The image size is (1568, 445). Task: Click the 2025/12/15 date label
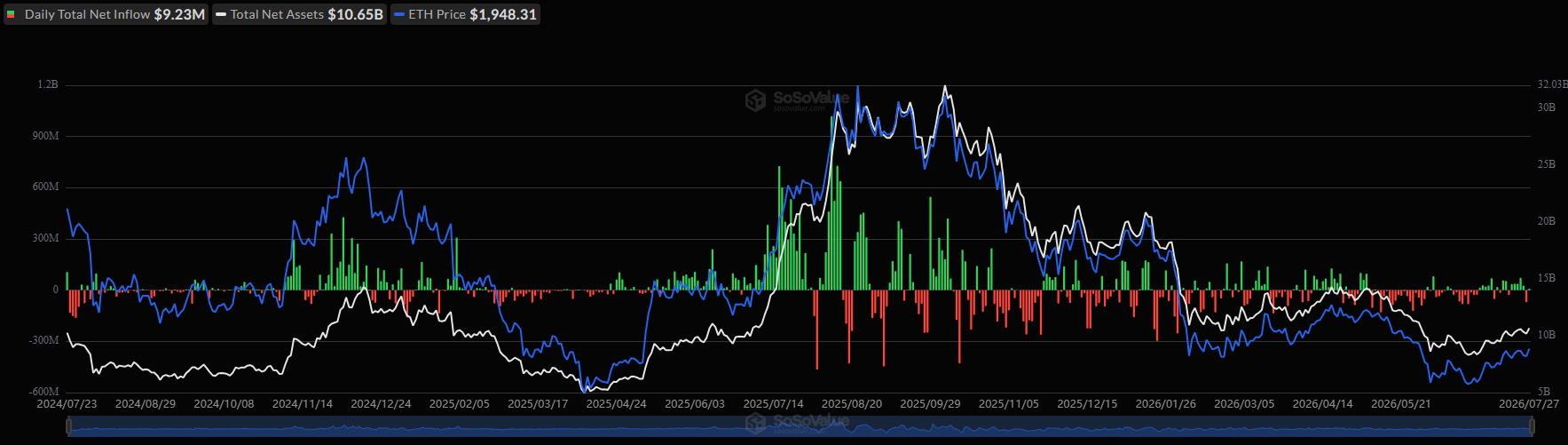(1087, 403)
